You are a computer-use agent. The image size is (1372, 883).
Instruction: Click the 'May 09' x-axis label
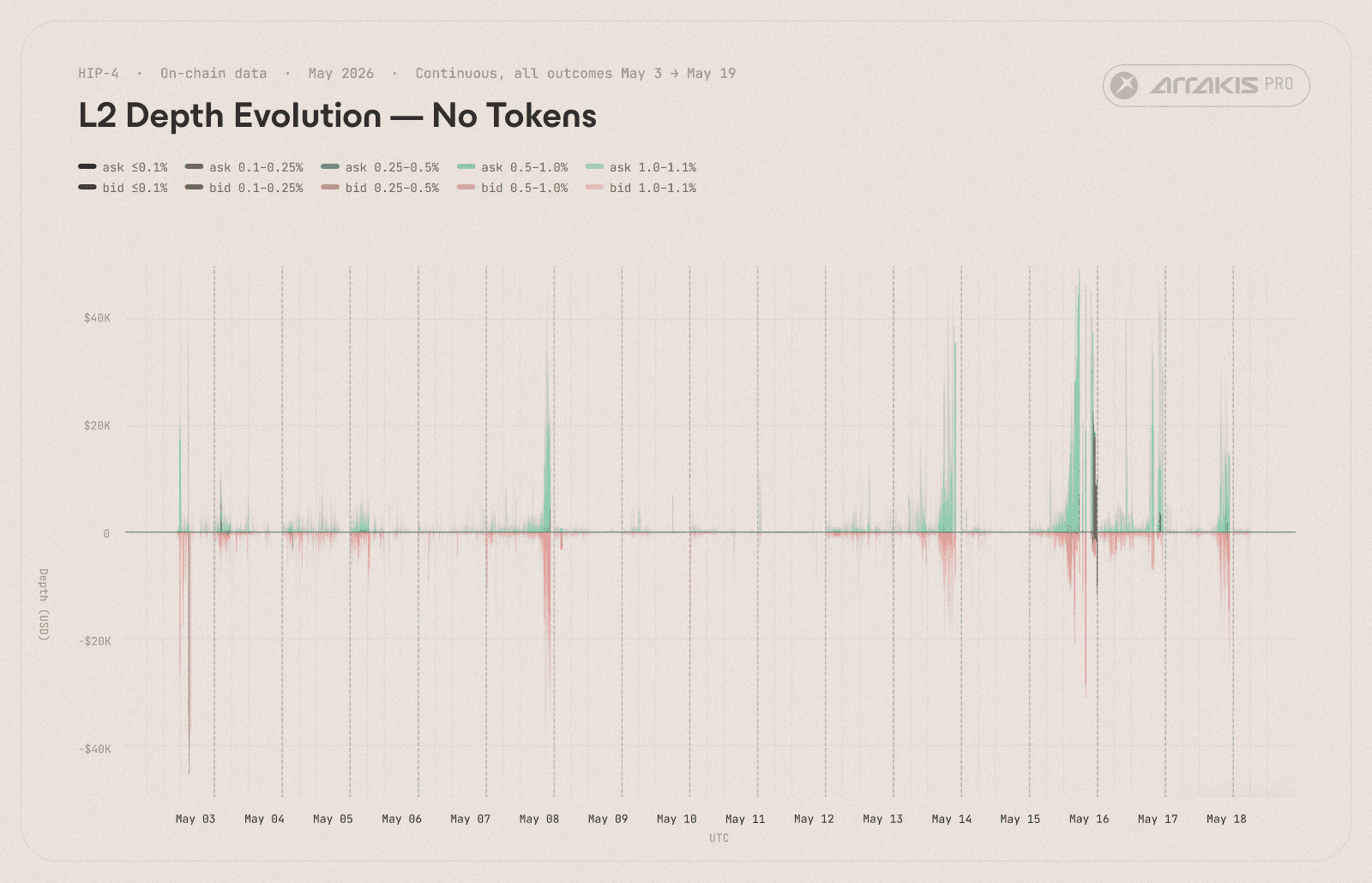(x=608, y=819)
